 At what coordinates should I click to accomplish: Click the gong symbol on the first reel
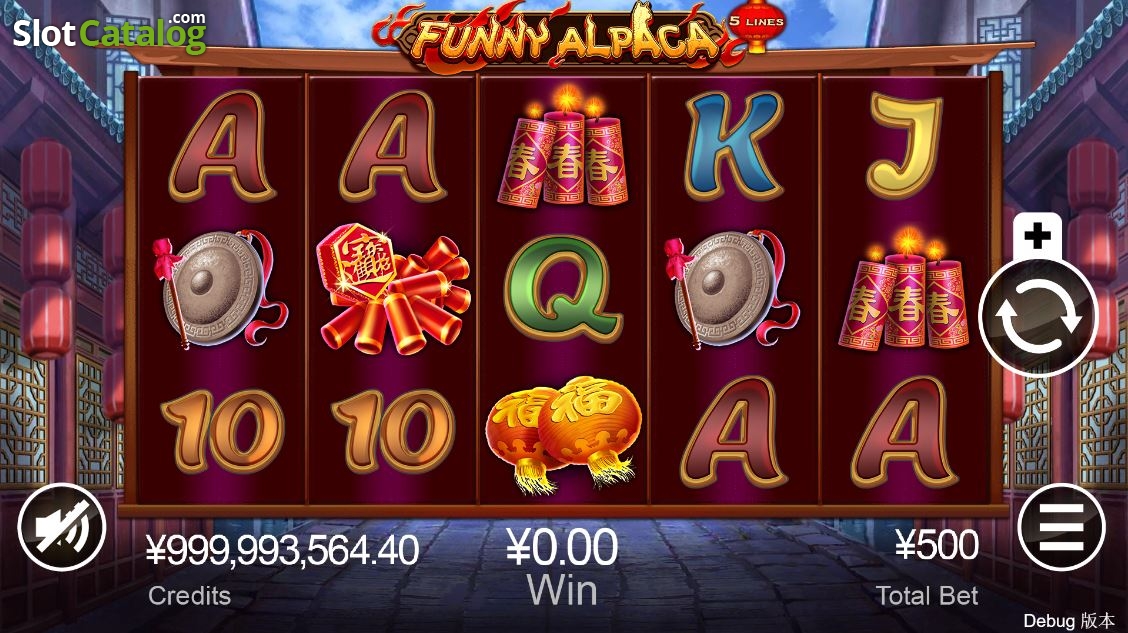point(219,289)
